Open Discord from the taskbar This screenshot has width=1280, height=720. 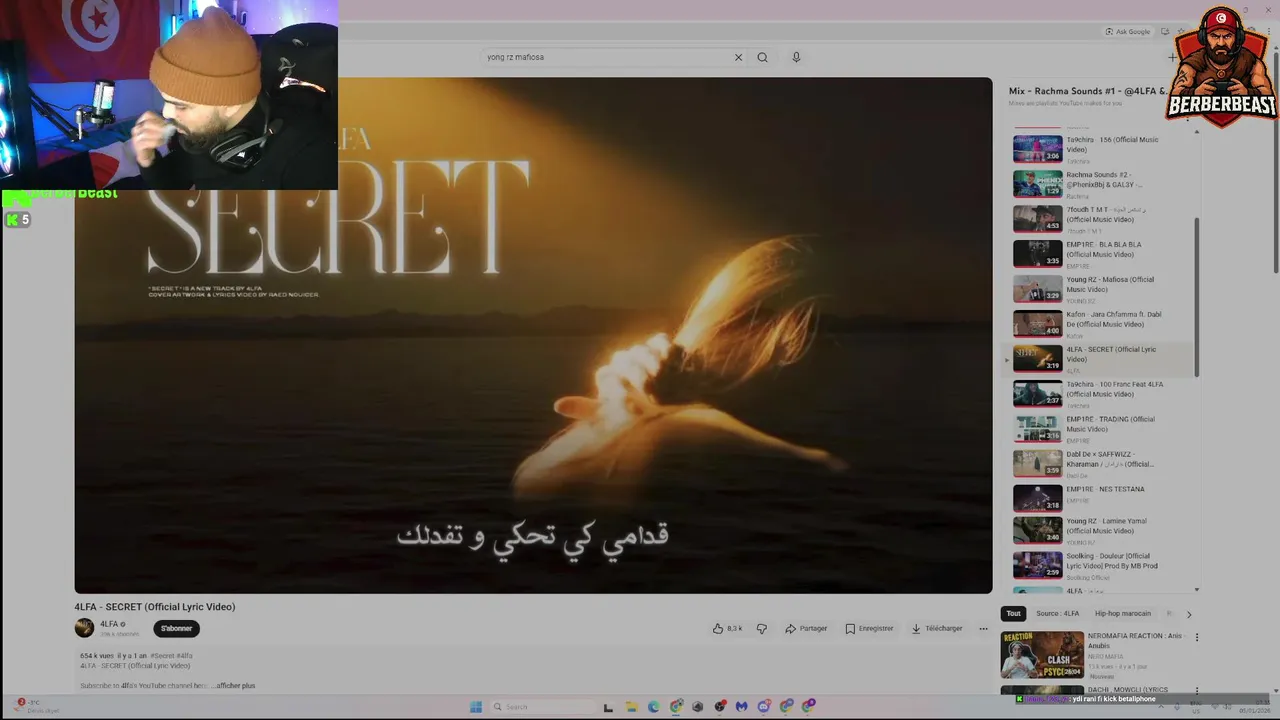[x=763, y=707]
